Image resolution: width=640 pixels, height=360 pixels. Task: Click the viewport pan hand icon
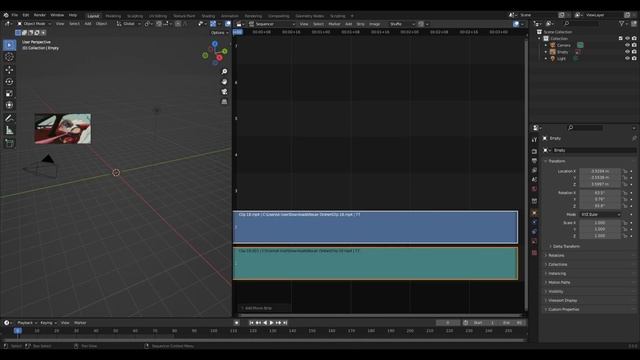click(224, 82)
